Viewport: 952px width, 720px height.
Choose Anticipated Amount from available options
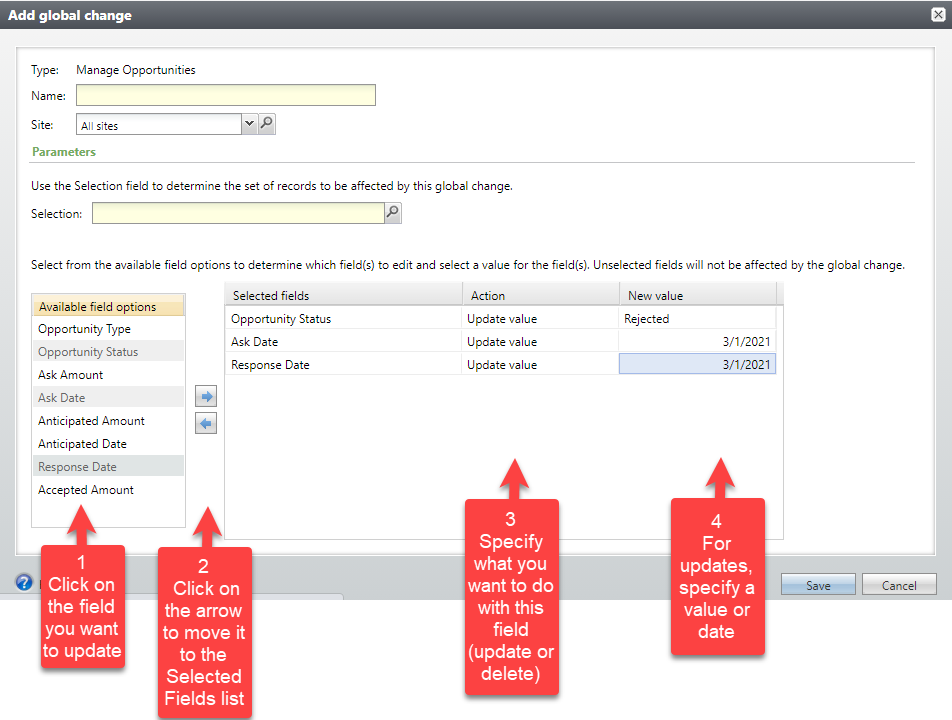click(91, 421)
